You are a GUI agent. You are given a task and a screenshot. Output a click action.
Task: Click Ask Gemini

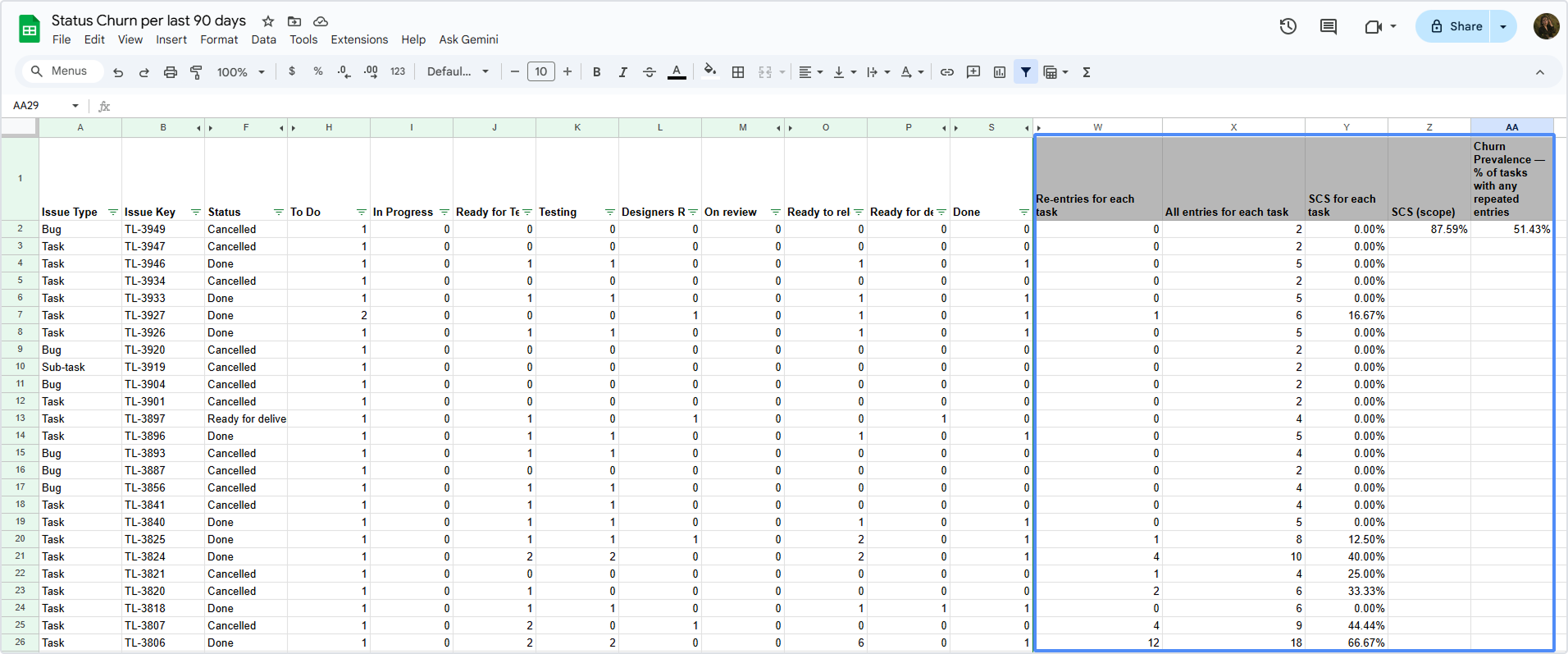click(468, 39)
